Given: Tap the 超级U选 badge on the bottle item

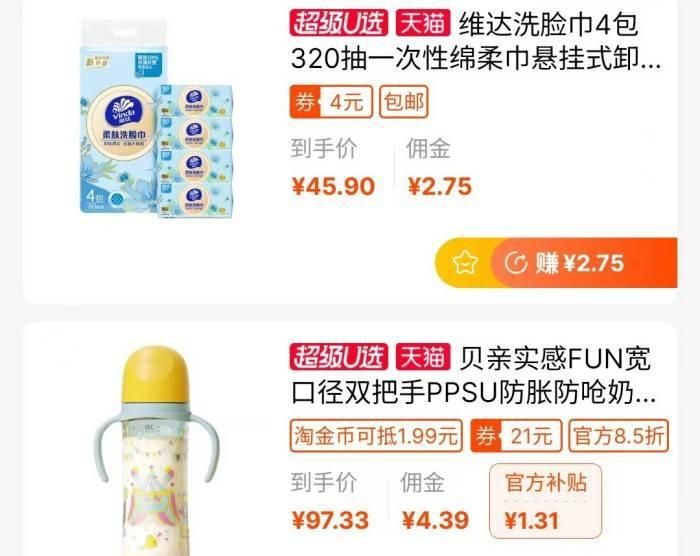Looking at the screenshot, I should click(x=339, y=357).
